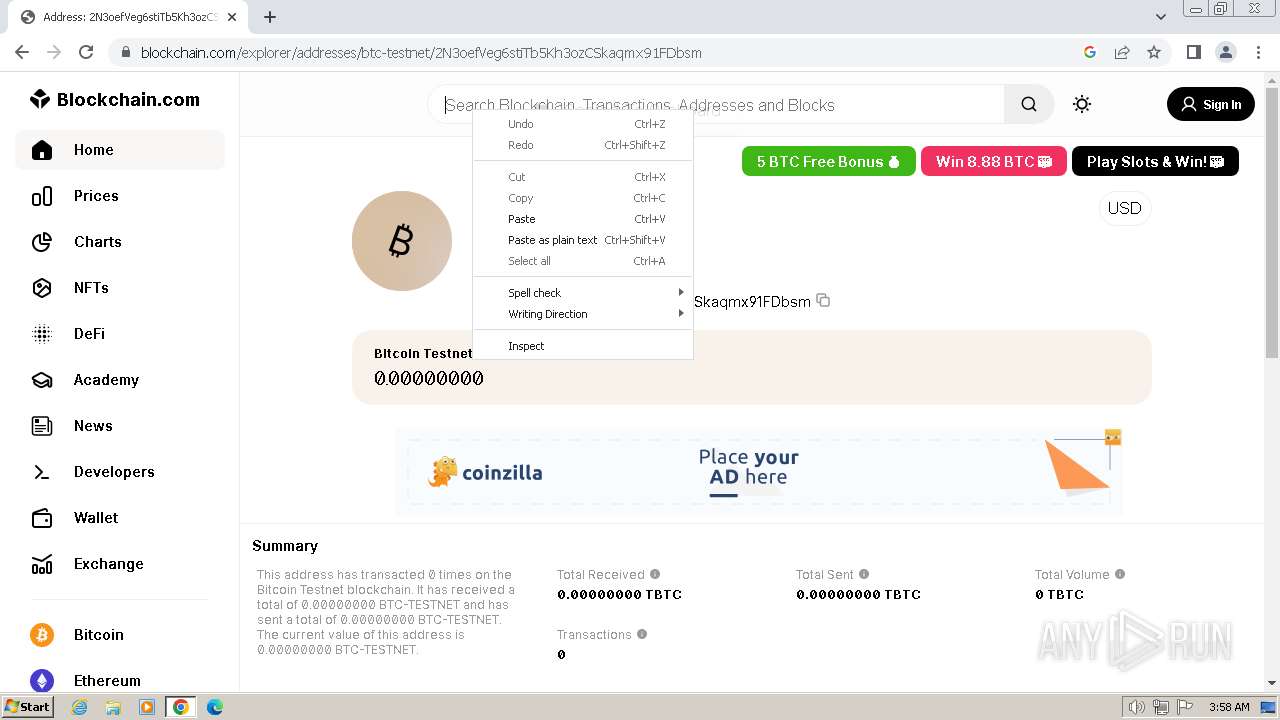Open Chrome three-dot menu
The height and width of the screenshot is (720, 1280).
(x=1258, y=52)
